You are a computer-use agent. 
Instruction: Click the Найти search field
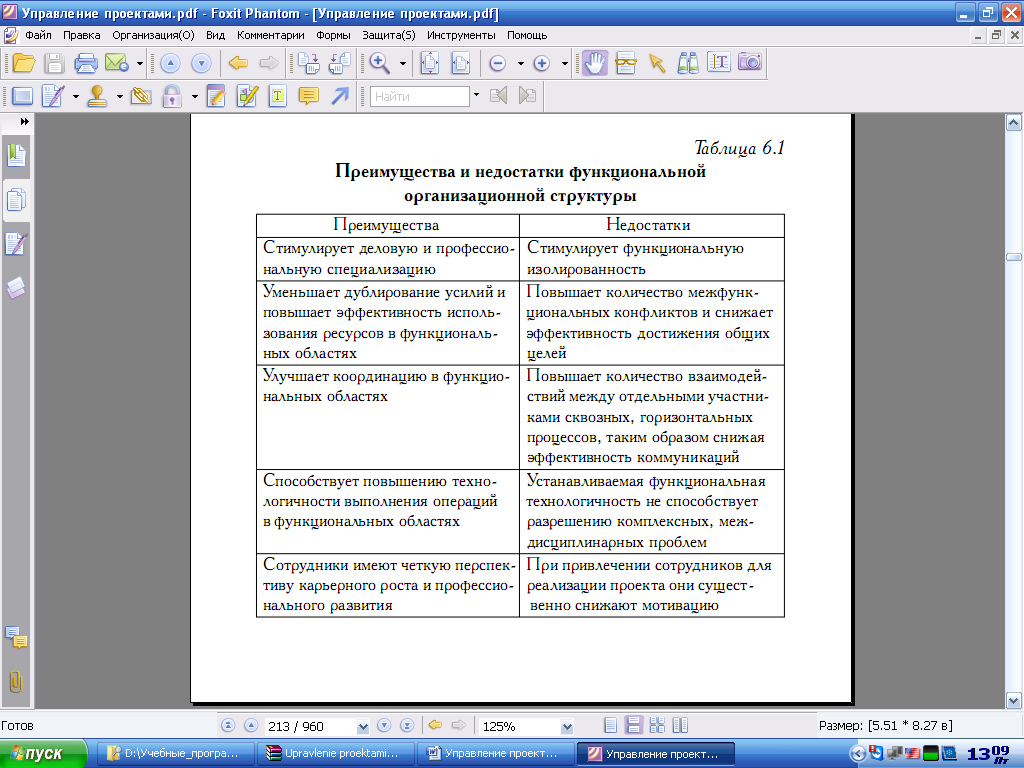tap(420, 97)
